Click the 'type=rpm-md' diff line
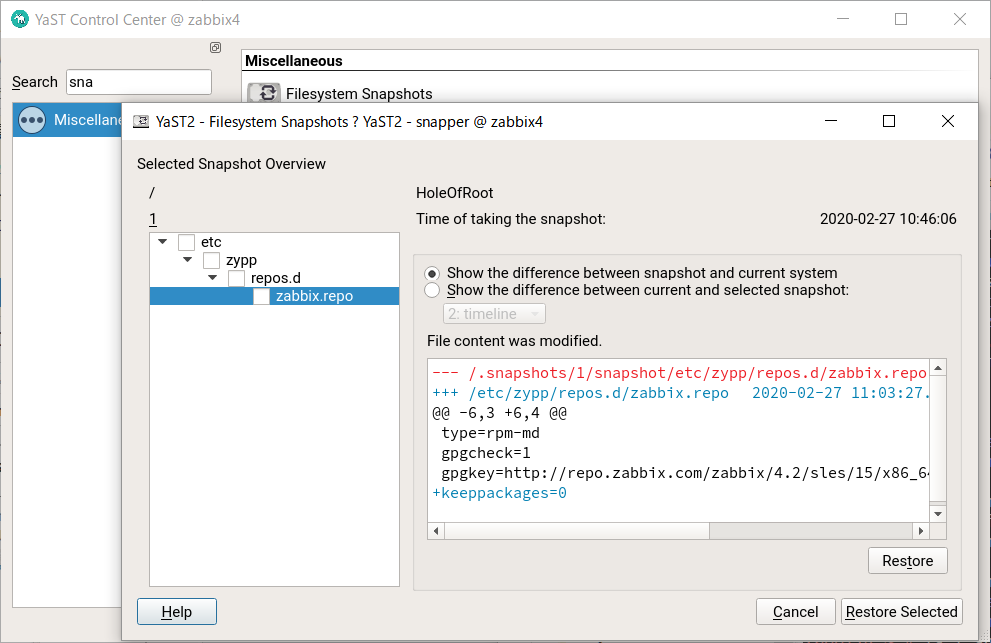 pyautogui.click(x=490, y=433)
